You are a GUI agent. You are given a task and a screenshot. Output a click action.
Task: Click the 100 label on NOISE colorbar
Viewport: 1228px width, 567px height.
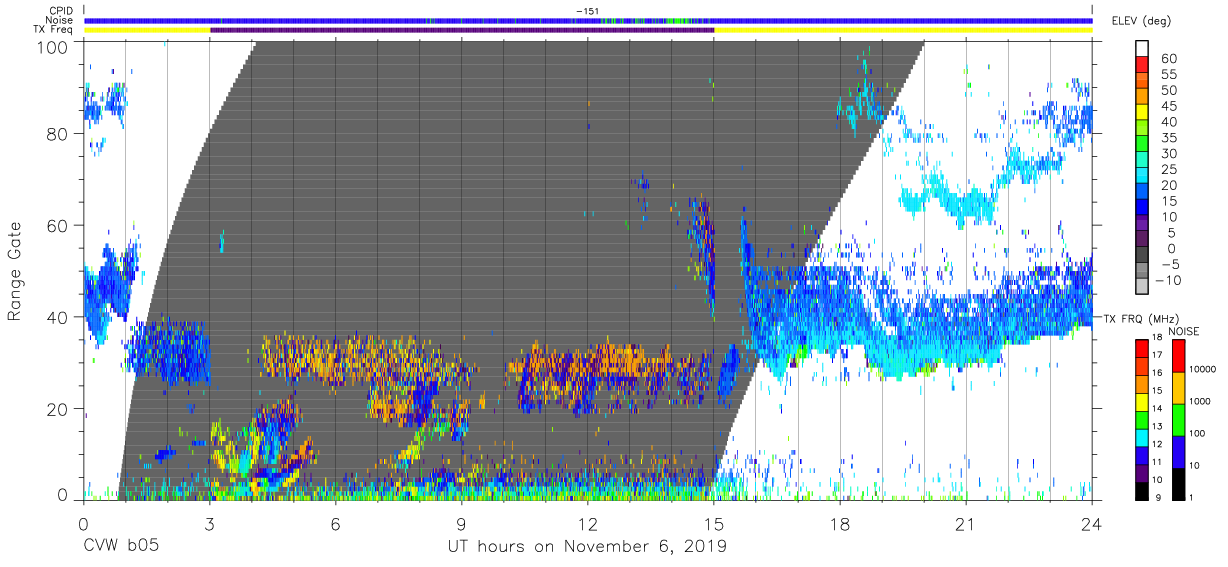coord(1198,433)
